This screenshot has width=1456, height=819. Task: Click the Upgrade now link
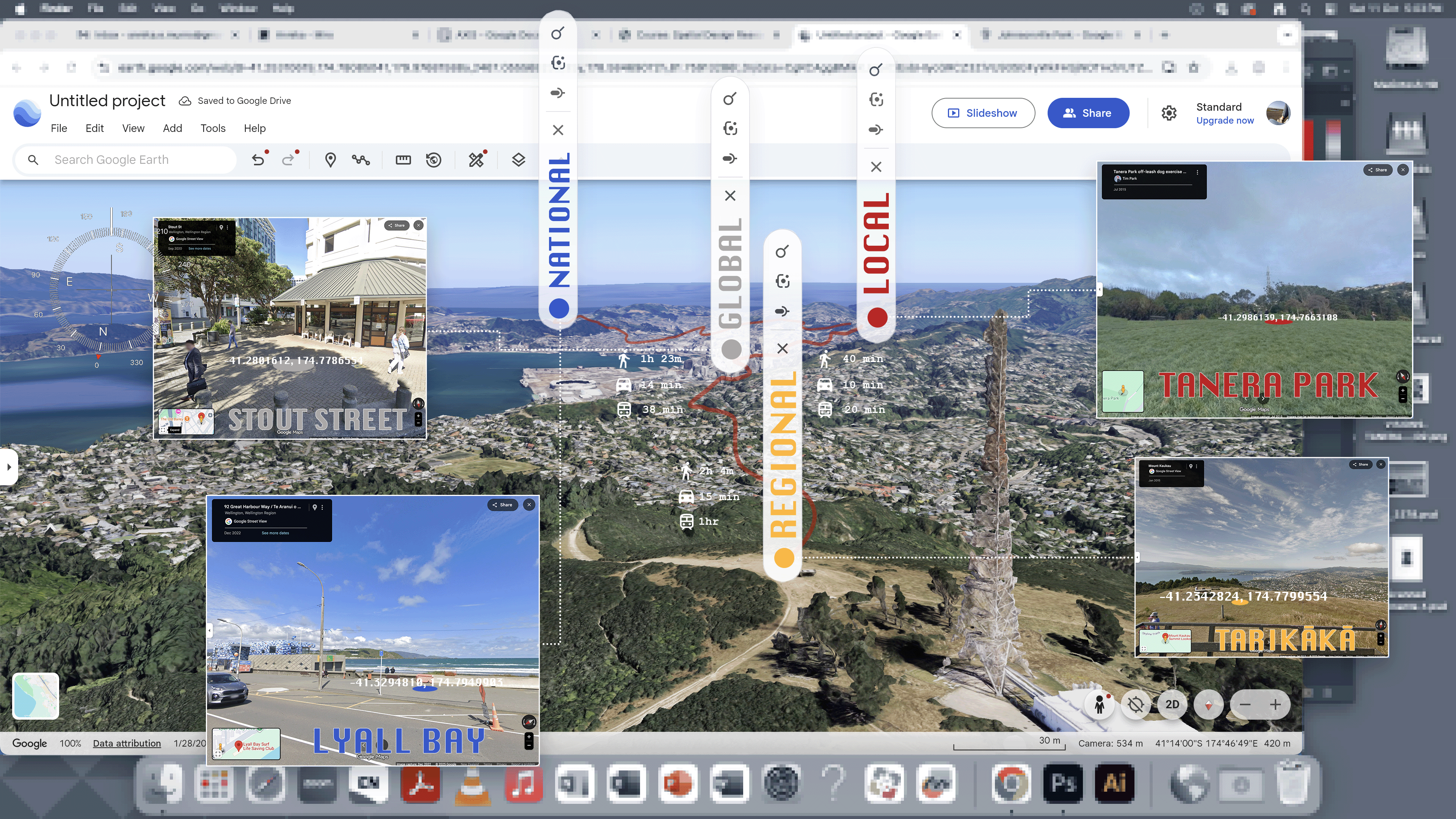[x=1225, y=121]
